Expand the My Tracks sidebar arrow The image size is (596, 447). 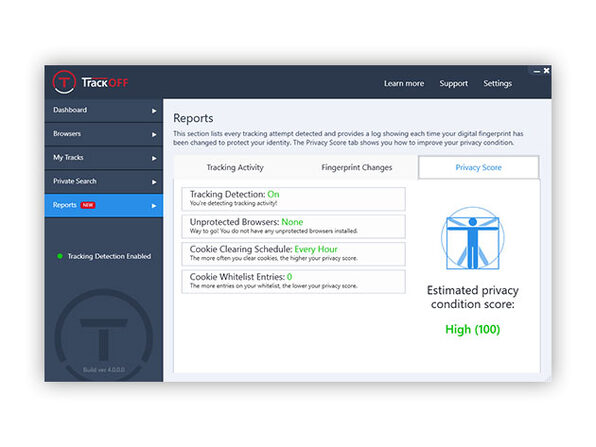click(x=154, y=158)
